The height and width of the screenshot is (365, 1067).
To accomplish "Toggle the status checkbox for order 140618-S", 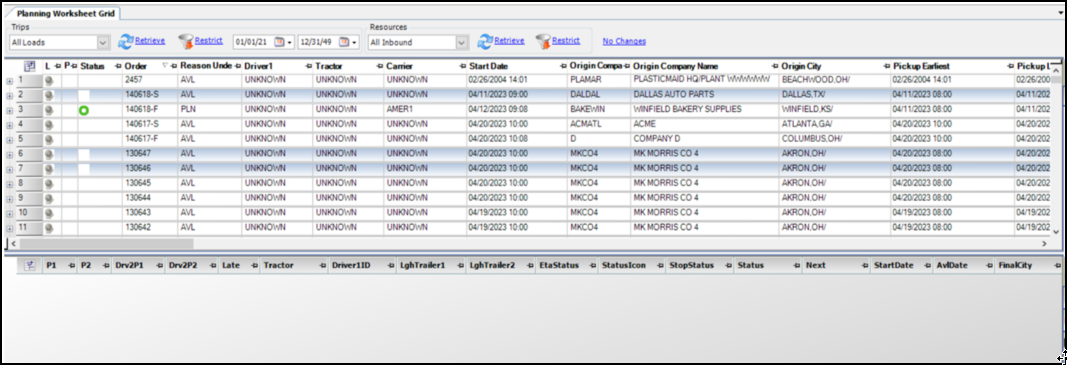I will pyautogui.click(x=84, y=95).
